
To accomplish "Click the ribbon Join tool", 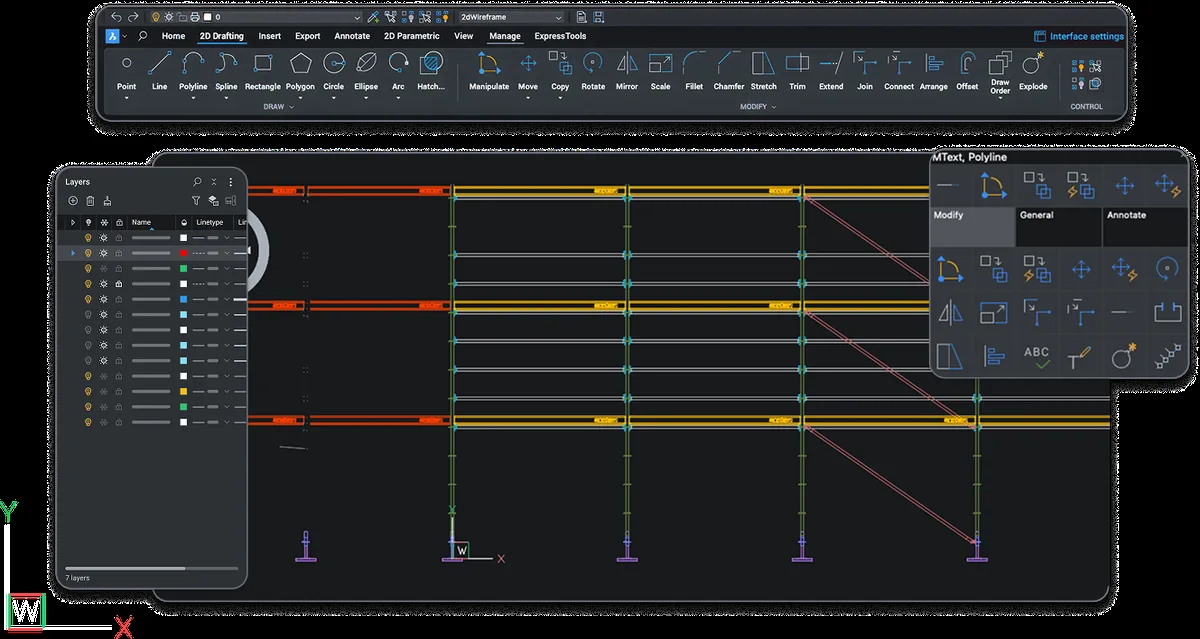I will pos(865,72).
